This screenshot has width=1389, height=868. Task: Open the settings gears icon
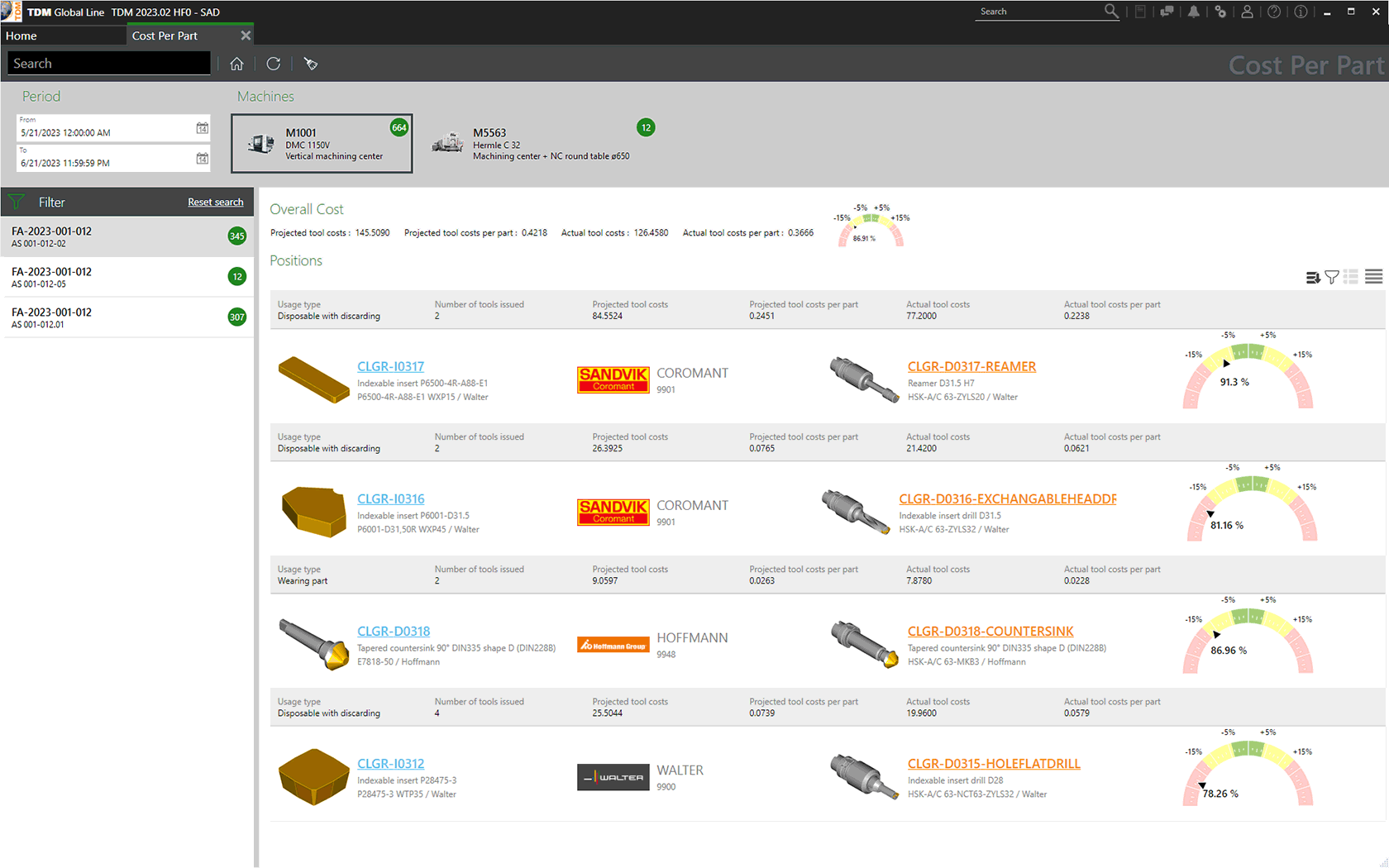pyautogui.click(x=1220, y=12)
